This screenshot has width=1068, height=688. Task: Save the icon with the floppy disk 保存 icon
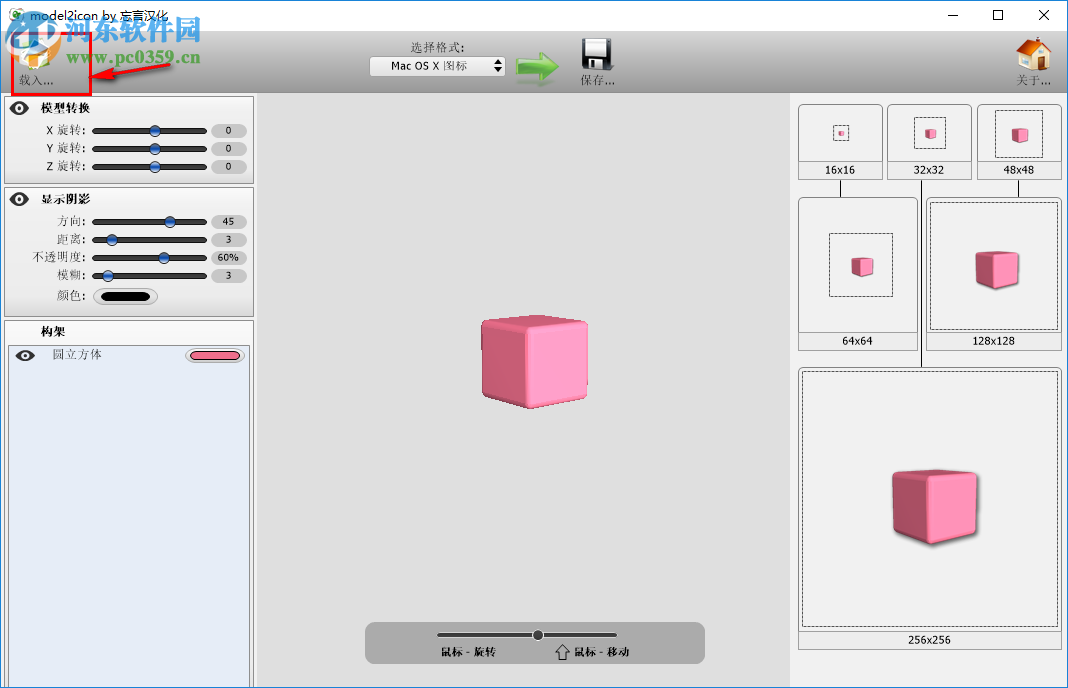[594, 55]
